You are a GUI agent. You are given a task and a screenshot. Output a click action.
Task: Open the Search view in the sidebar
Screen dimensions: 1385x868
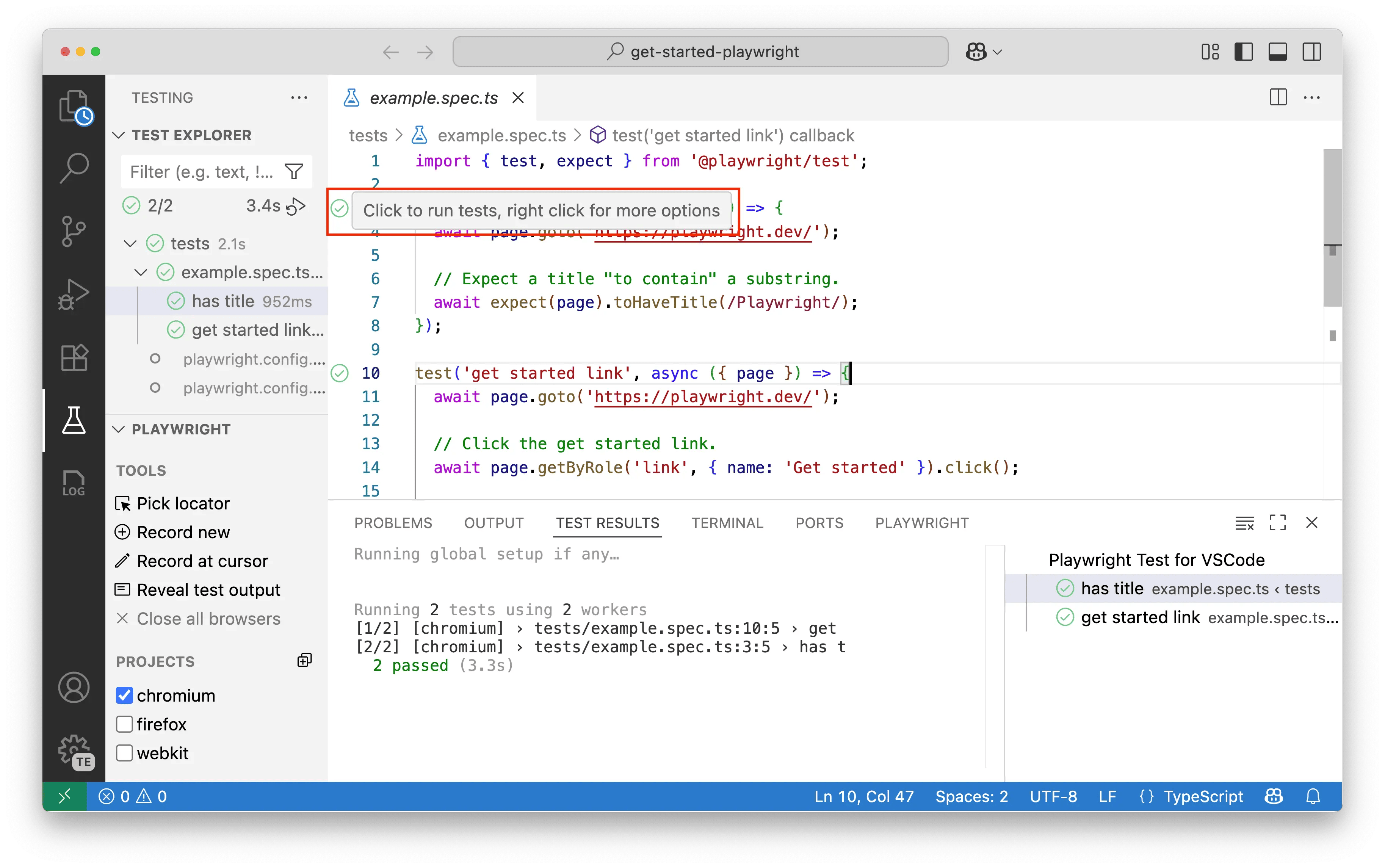pos(74,168)
